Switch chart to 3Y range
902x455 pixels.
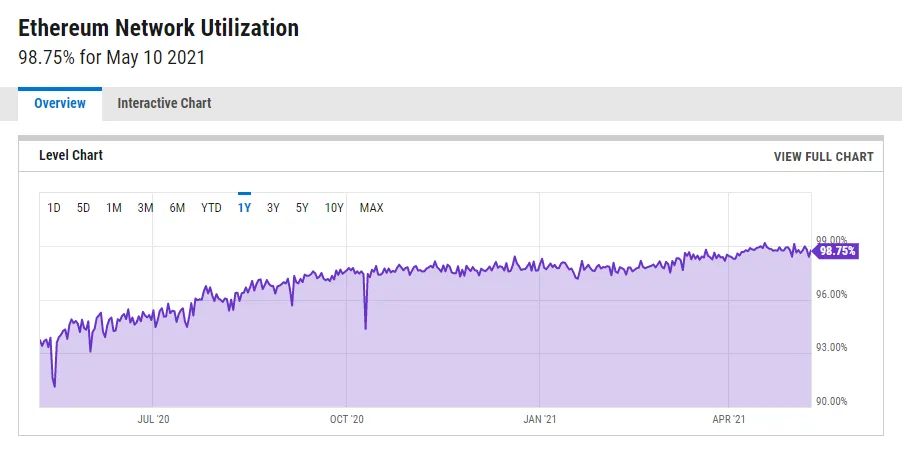point(273,208)
